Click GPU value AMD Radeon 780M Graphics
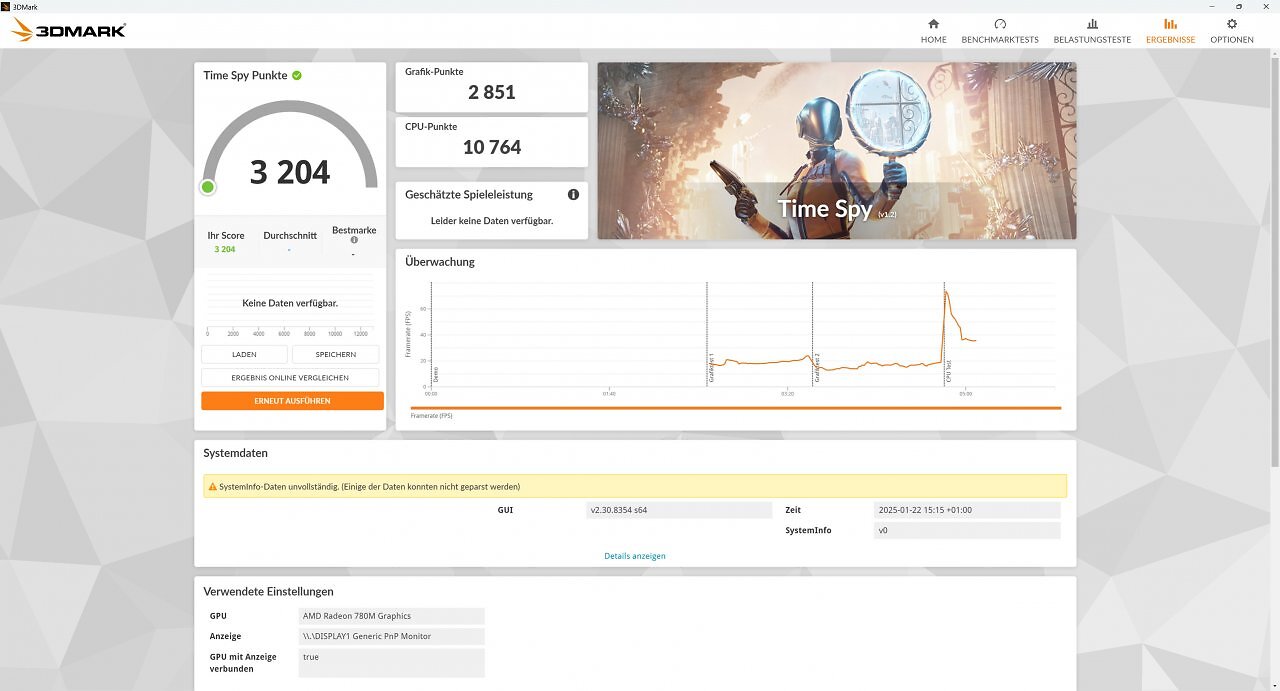Viewport: 1280px width, 691px height. pos(392,616)
